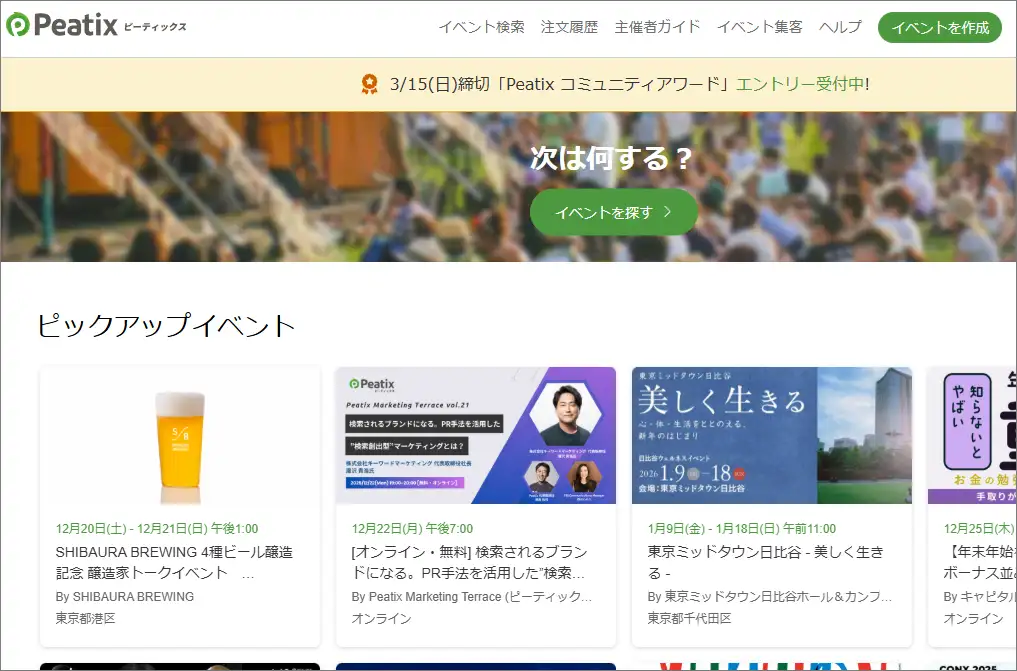Click the award medal icon in banner
The image size is (1017, 671).
coord(370,84)
